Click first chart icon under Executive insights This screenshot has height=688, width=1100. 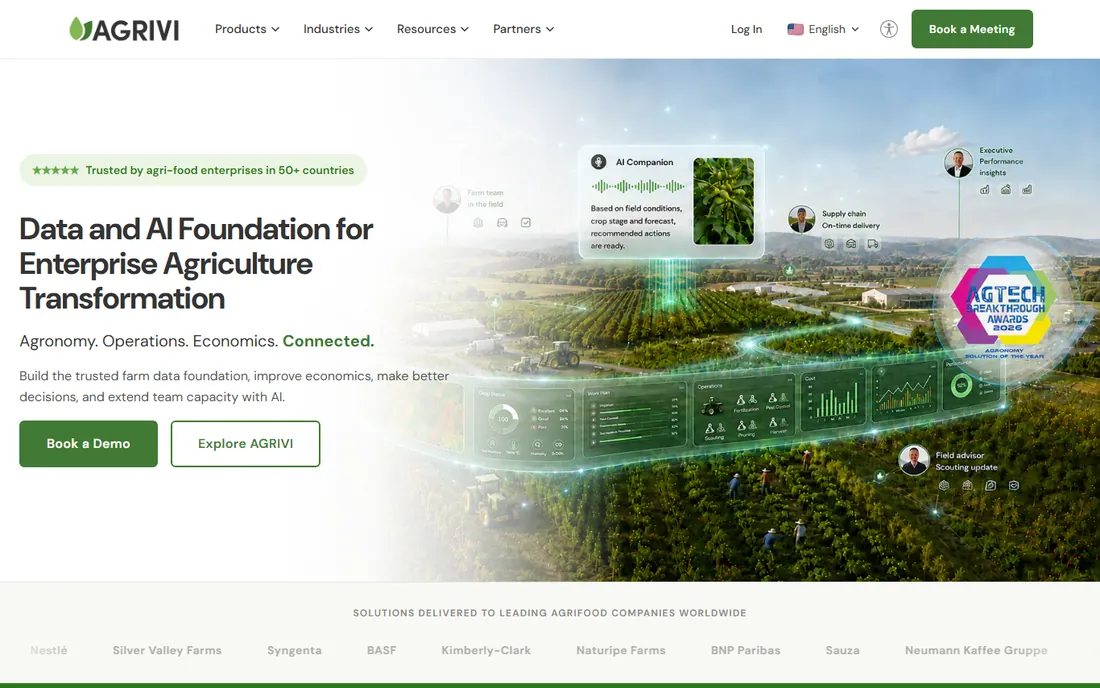pyautogui.click(x=985, y=189)
